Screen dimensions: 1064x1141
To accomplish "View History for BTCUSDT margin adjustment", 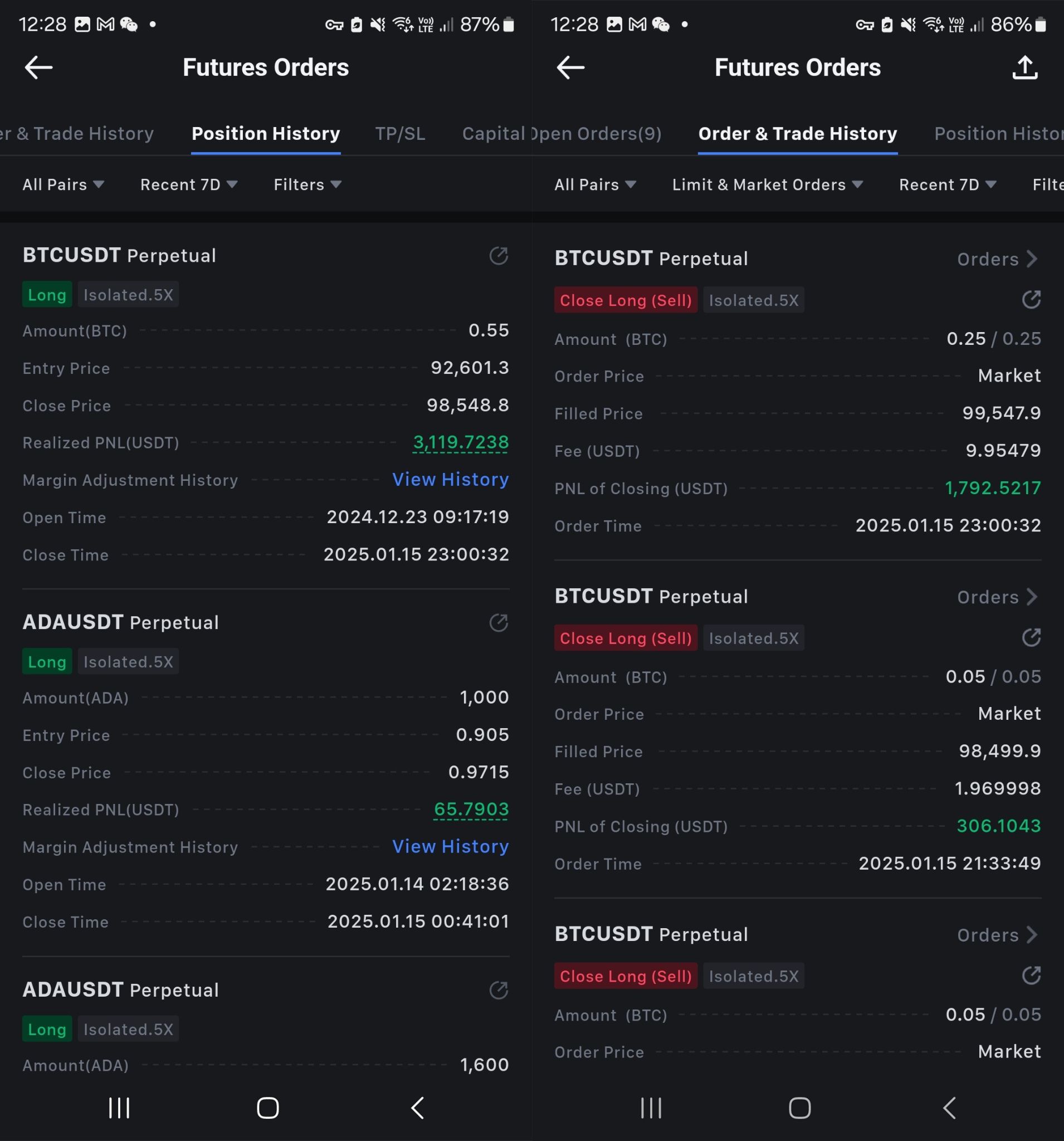I will tap(450, 480).
